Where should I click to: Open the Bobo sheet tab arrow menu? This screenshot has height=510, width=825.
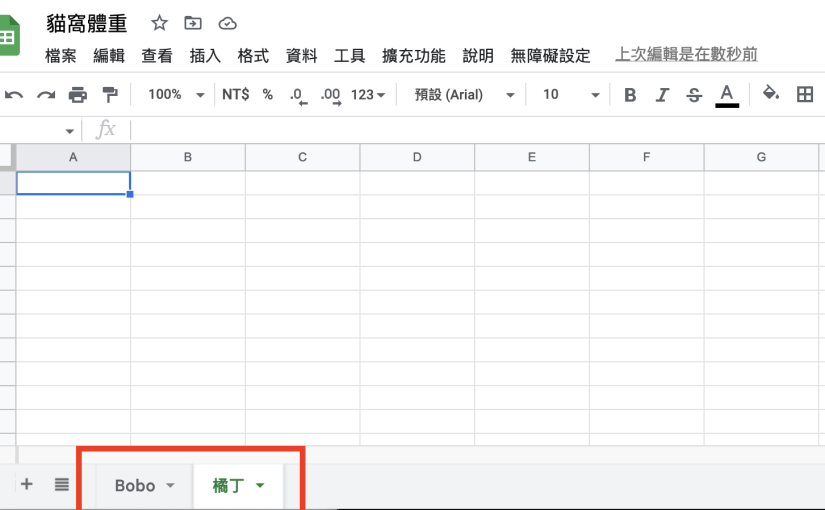pos(170,486)
